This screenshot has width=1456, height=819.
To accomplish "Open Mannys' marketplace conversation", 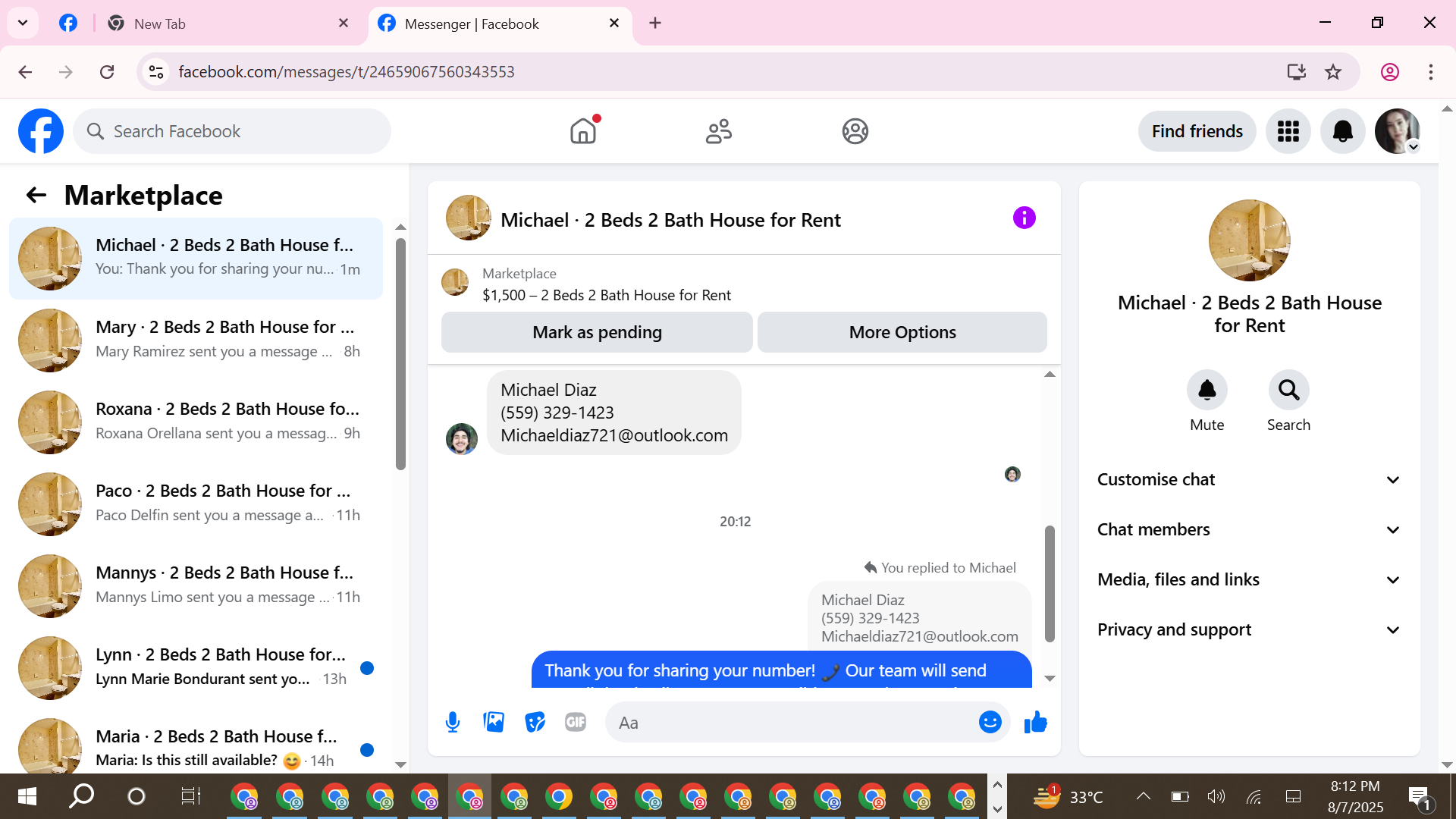I will [196, 586].
